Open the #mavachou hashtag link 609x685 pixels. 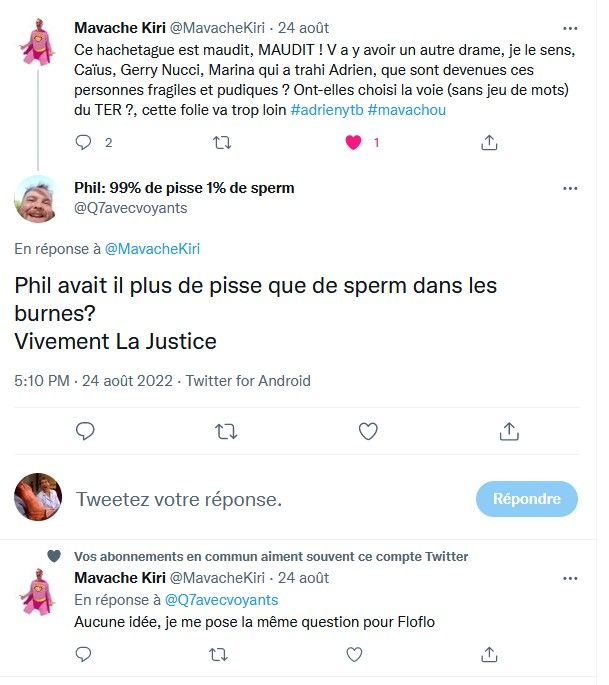(x=407, y=110)
